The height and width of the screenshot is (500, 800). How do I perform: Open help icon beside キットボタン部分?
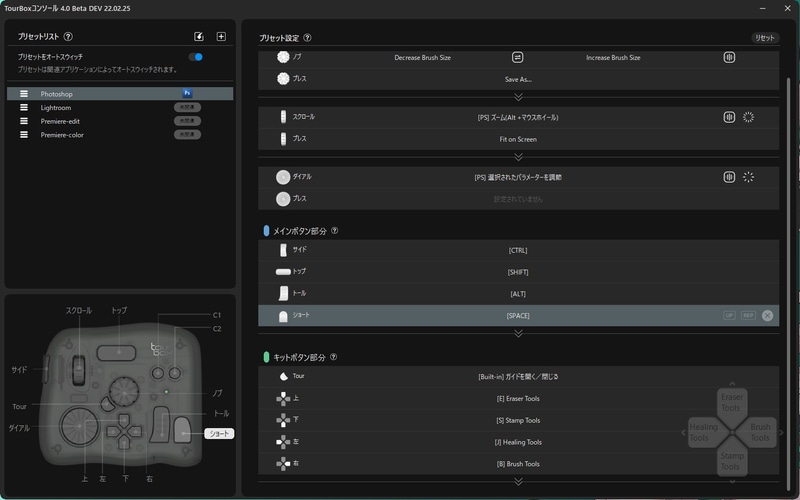click(333, 357)
